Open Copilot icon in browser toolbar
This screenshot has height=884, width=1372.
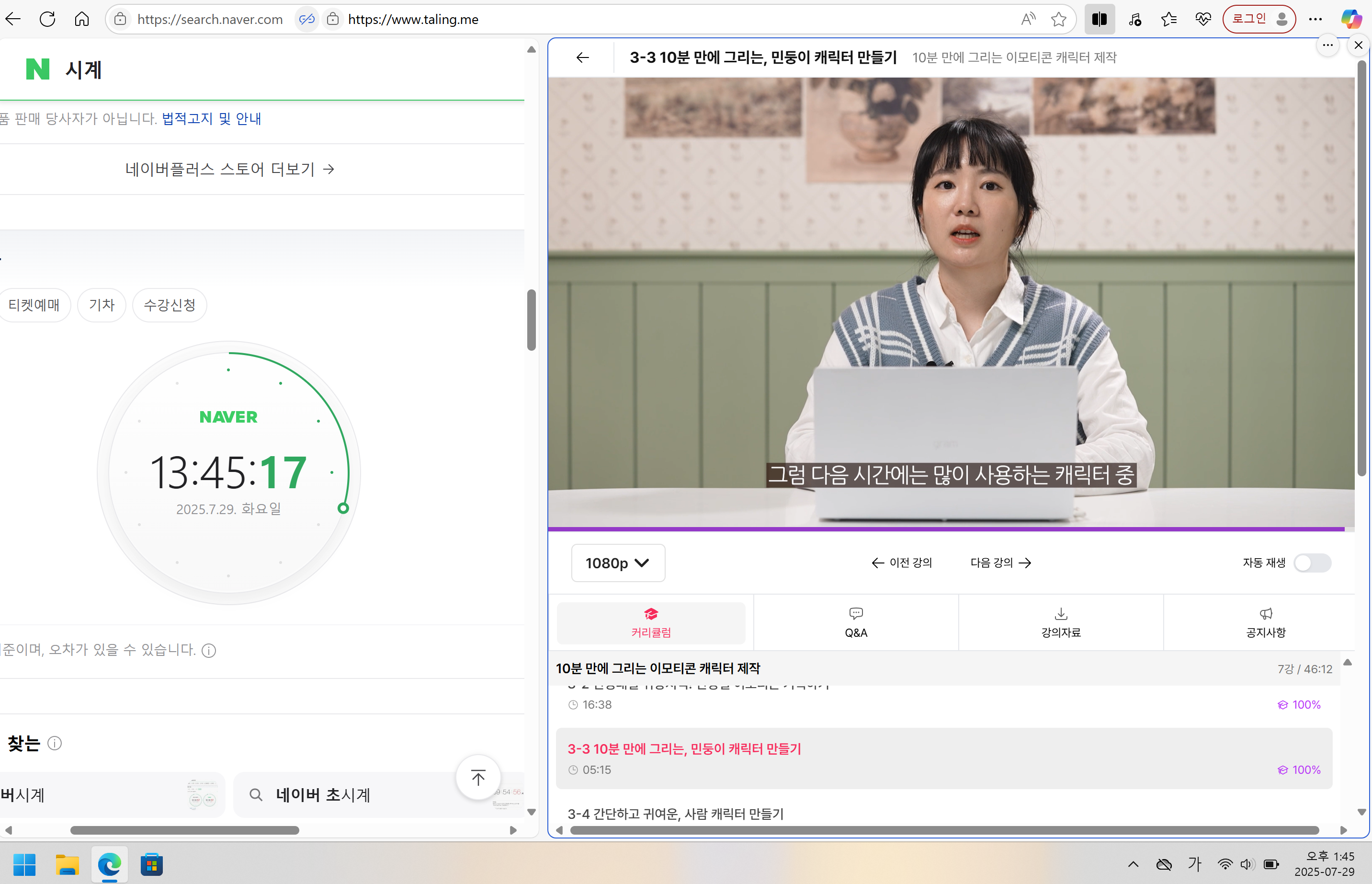click(x=1351, y=20)
